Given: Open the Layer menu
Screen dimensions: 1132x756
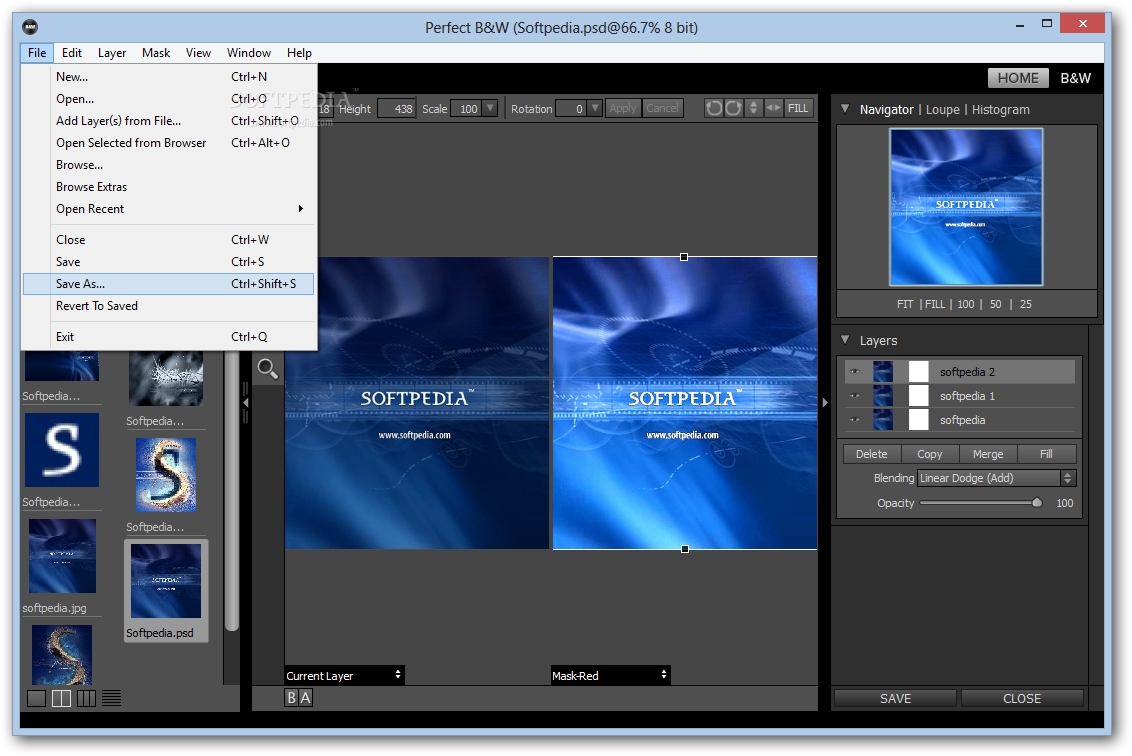Looking at the screenshot, I should point(112,53).
